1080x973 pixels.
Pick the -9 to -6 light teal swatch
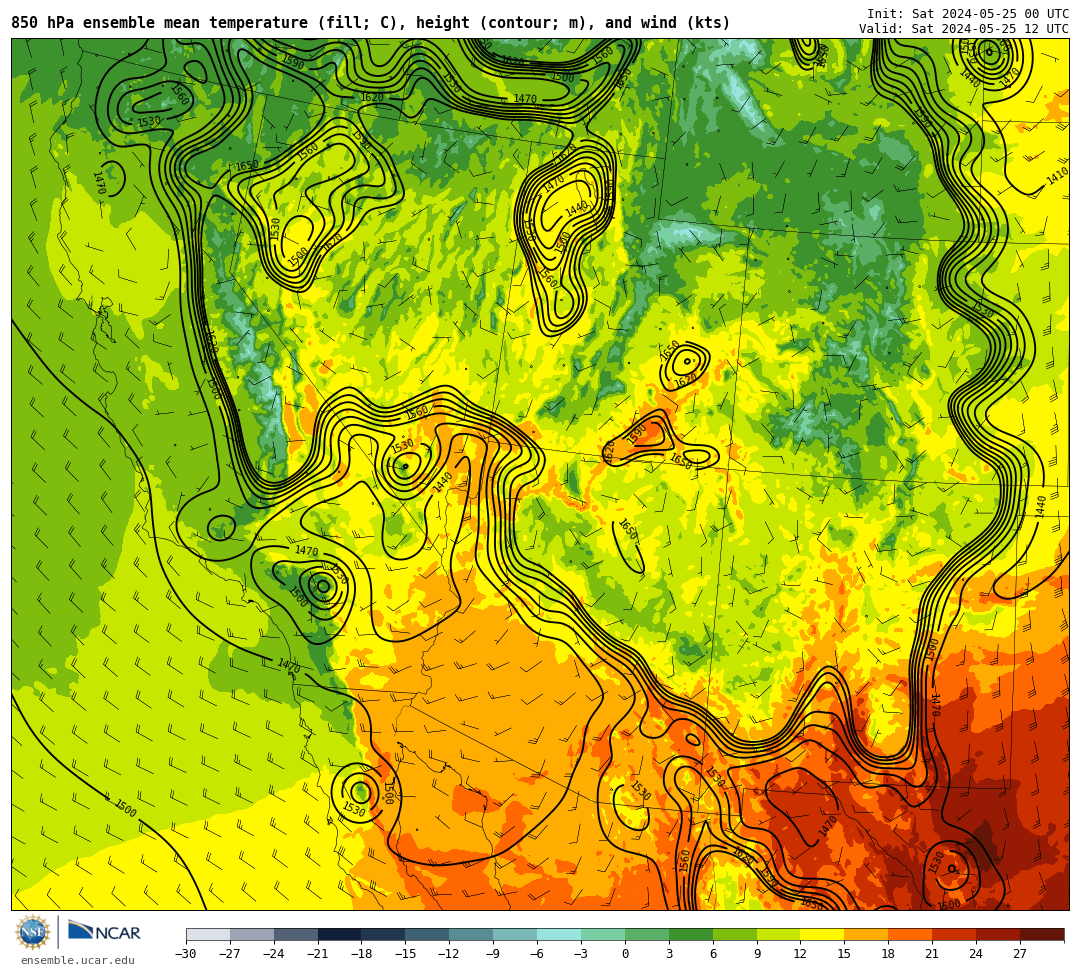tap(515, 934)
